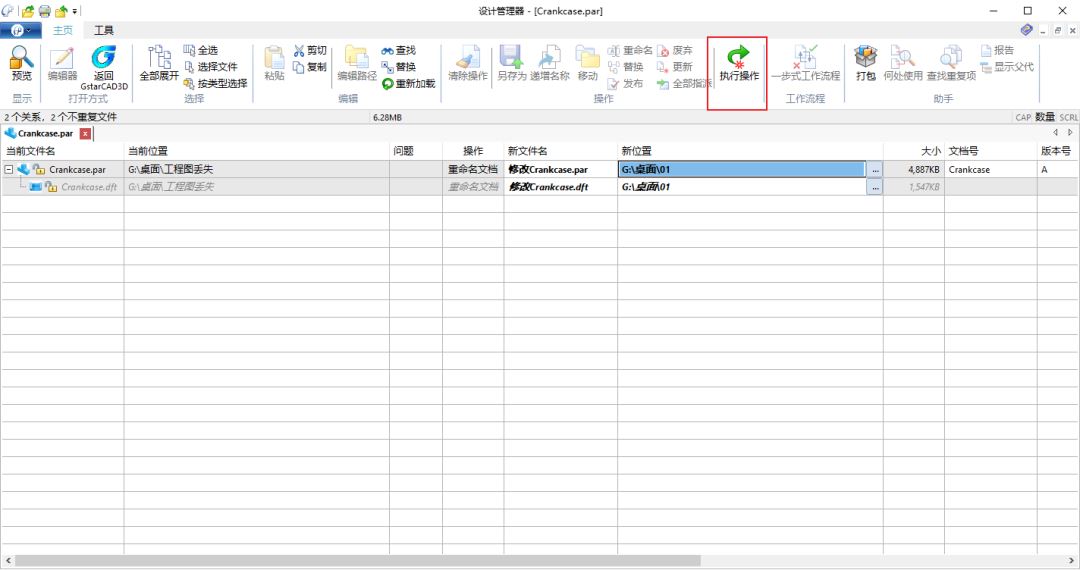
Task: Open the 预览 preview tool
Action: point(21,63)
